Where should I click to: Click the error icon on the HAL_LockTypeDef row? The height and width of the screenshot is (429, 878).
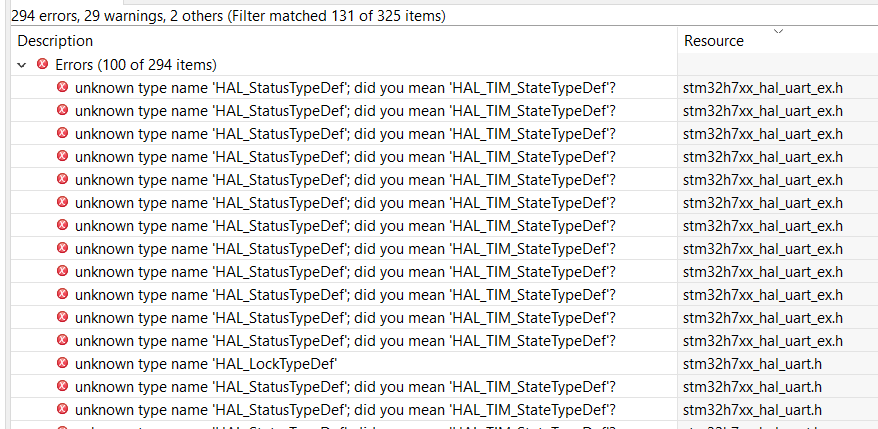pyautogui.click(x=62, y=363)
